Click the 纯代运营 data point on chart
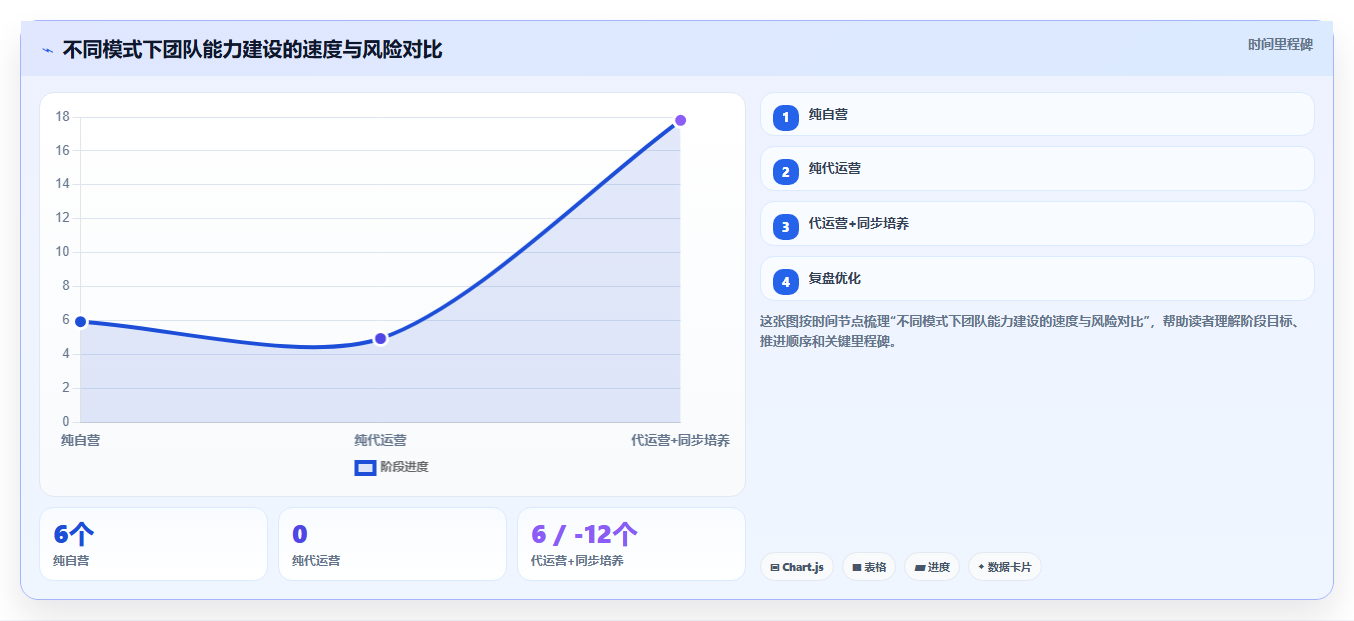The height and width of the screenshot is (621, 1354). [x=380, y=339]
